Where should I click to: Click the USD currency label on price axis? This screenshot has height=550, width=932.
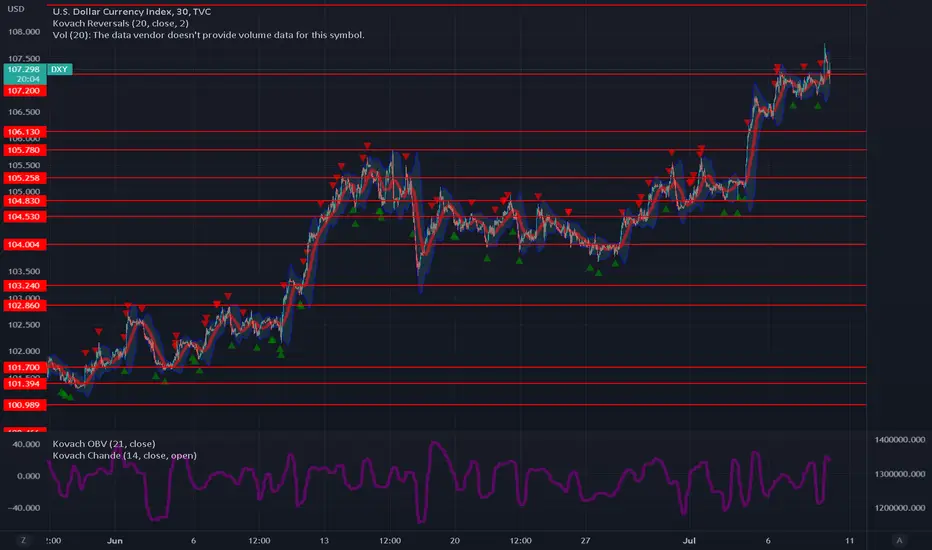pos(16,9)
